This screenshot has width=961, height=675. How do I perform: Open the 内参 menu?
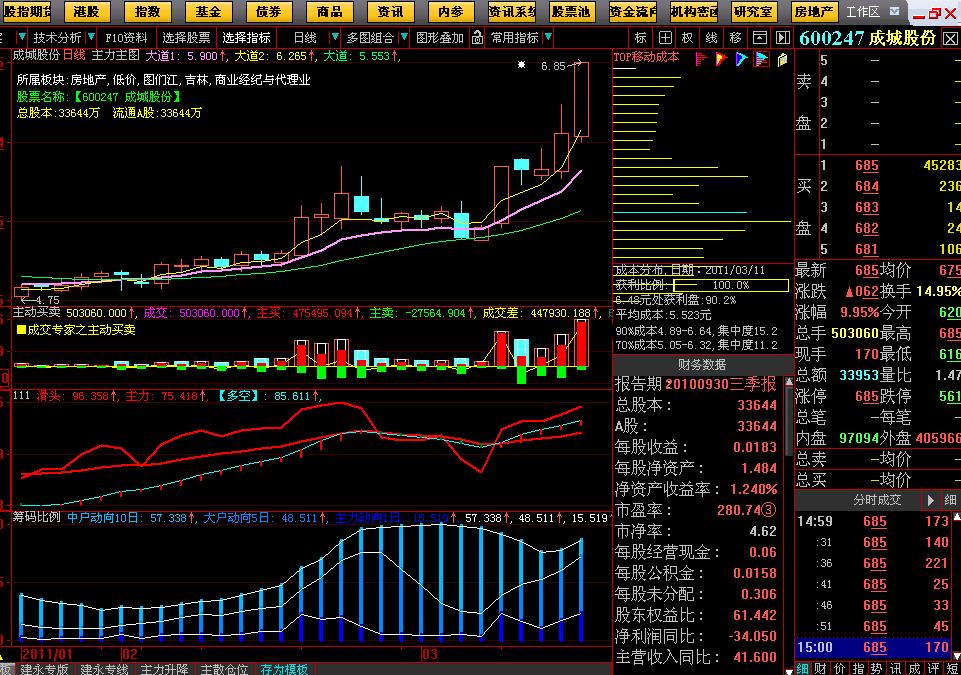coord(451,12)
